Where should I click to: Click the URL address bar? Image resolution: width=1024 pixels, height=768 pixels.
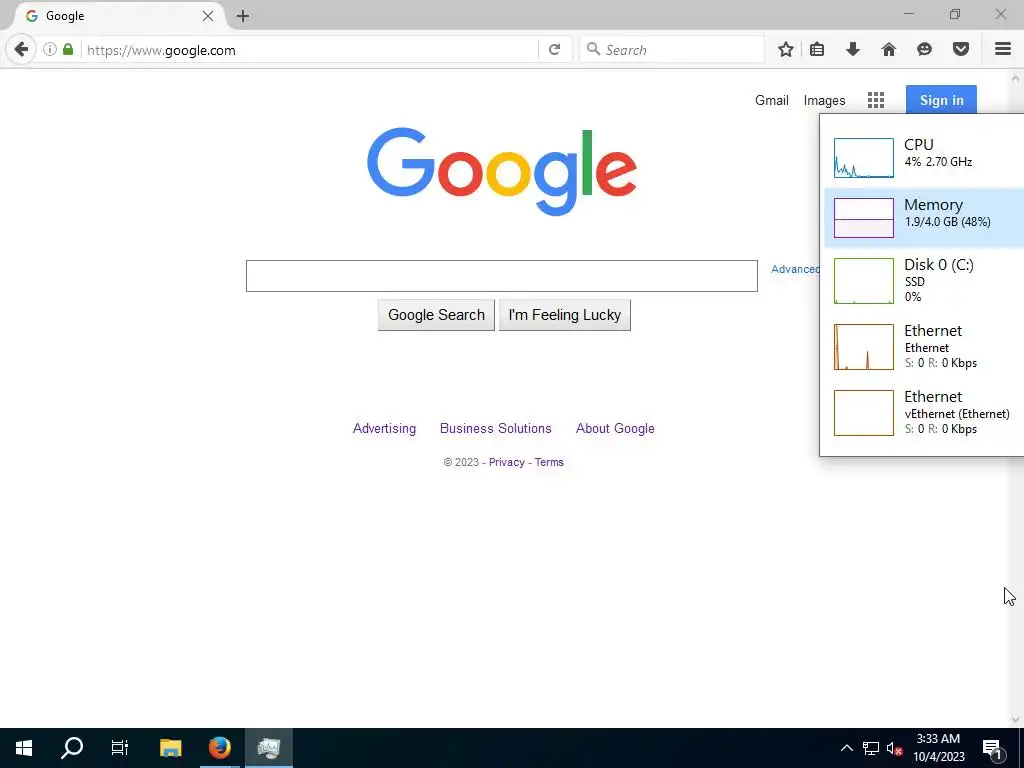pyautogui.click(x=310, y=50)
